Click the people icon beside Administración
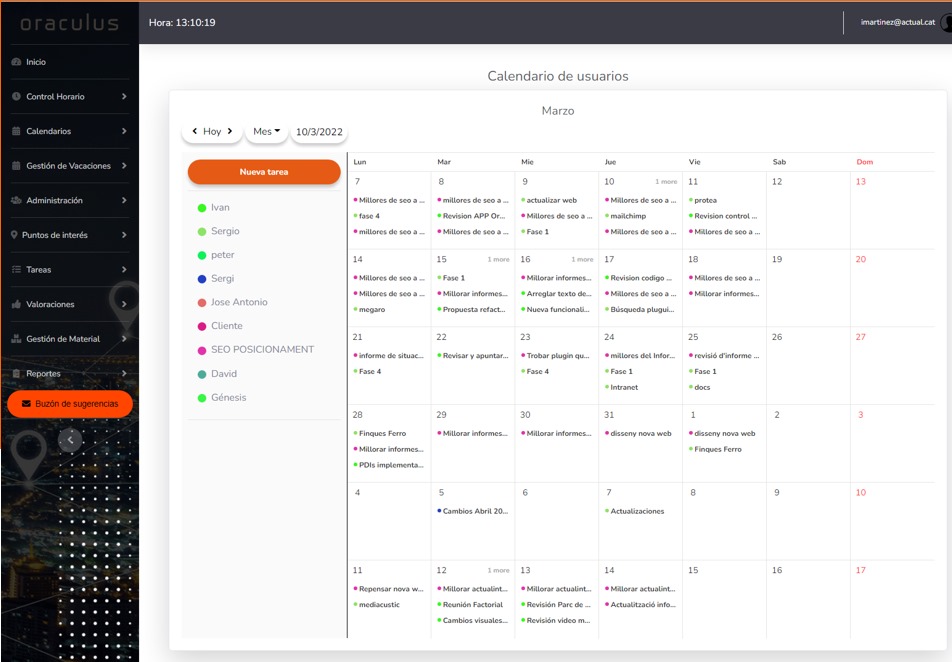952x662 pixels. click(x=16, y=201)
